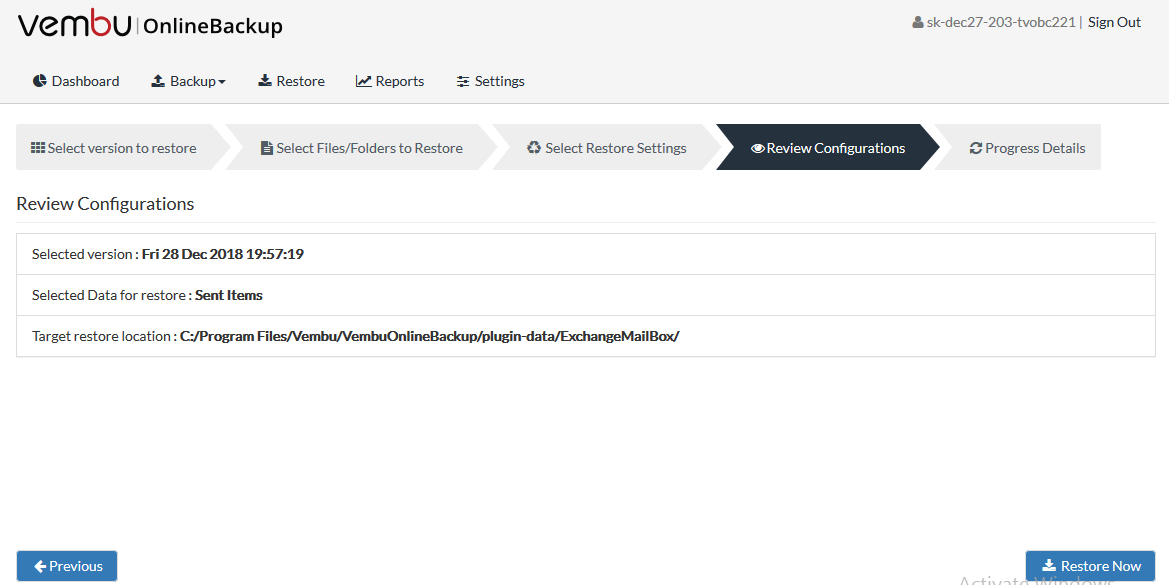1169x585 pixels.
Task: Click the Reports line chart icon
Action: (x=364, y=81)
